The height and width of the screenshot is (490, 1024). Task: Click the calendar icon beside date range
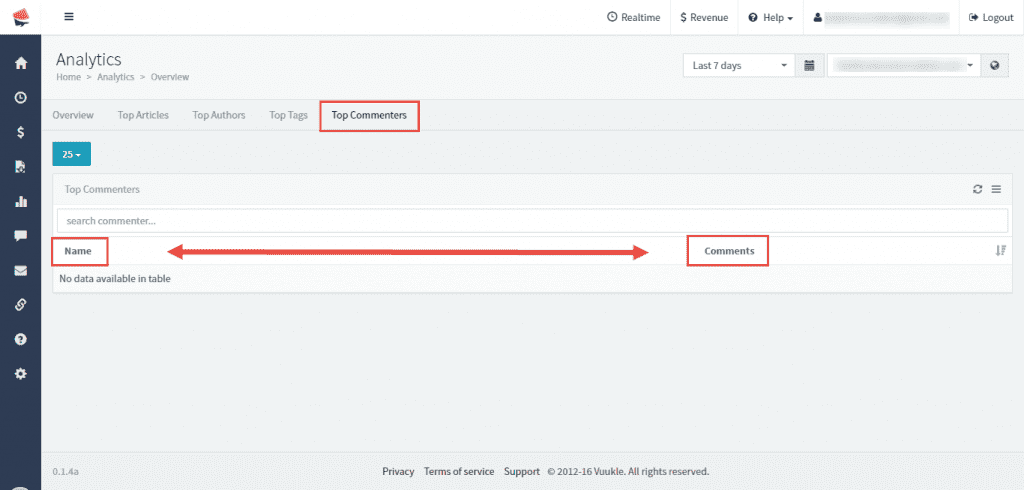tap(809, 66)
